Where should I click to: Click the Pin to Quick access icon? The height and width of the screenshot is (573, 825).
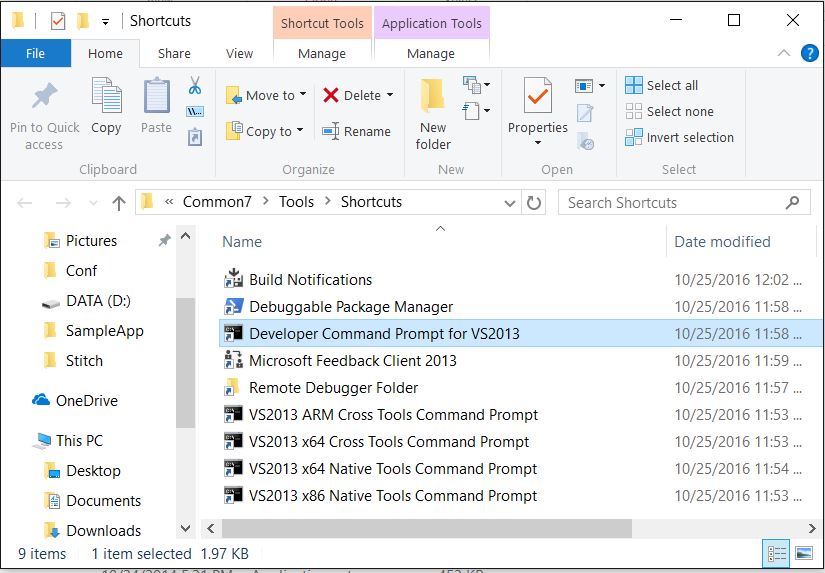[44, 97]
